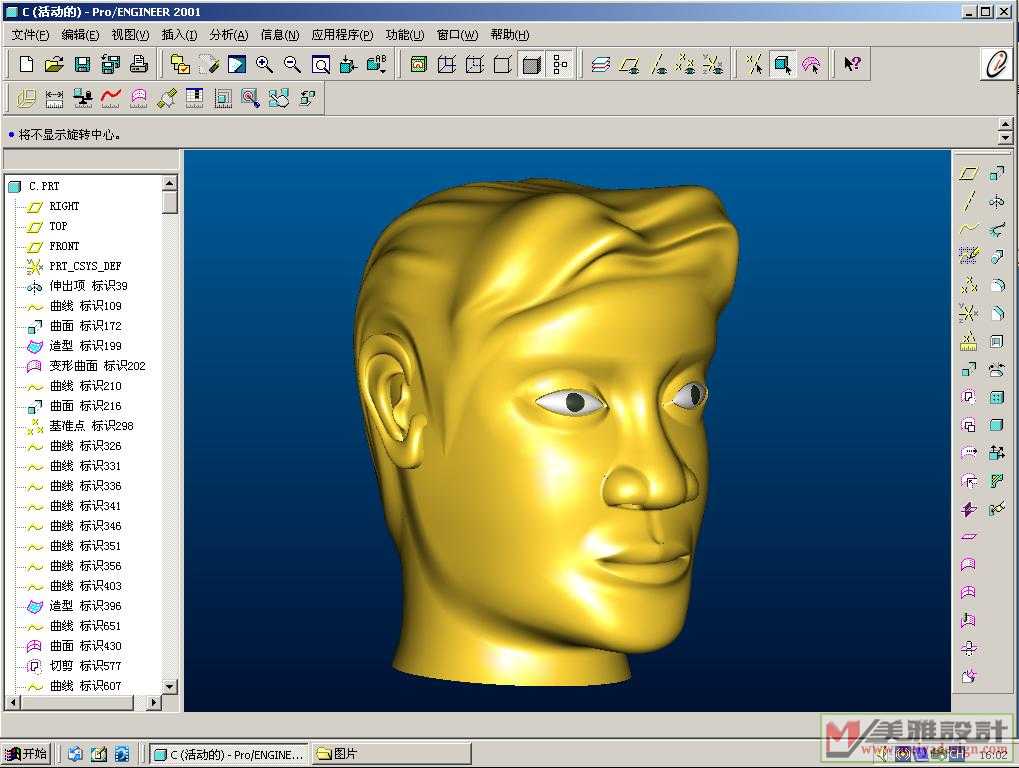Open the 帮助(H) menu

coord(510,34)
